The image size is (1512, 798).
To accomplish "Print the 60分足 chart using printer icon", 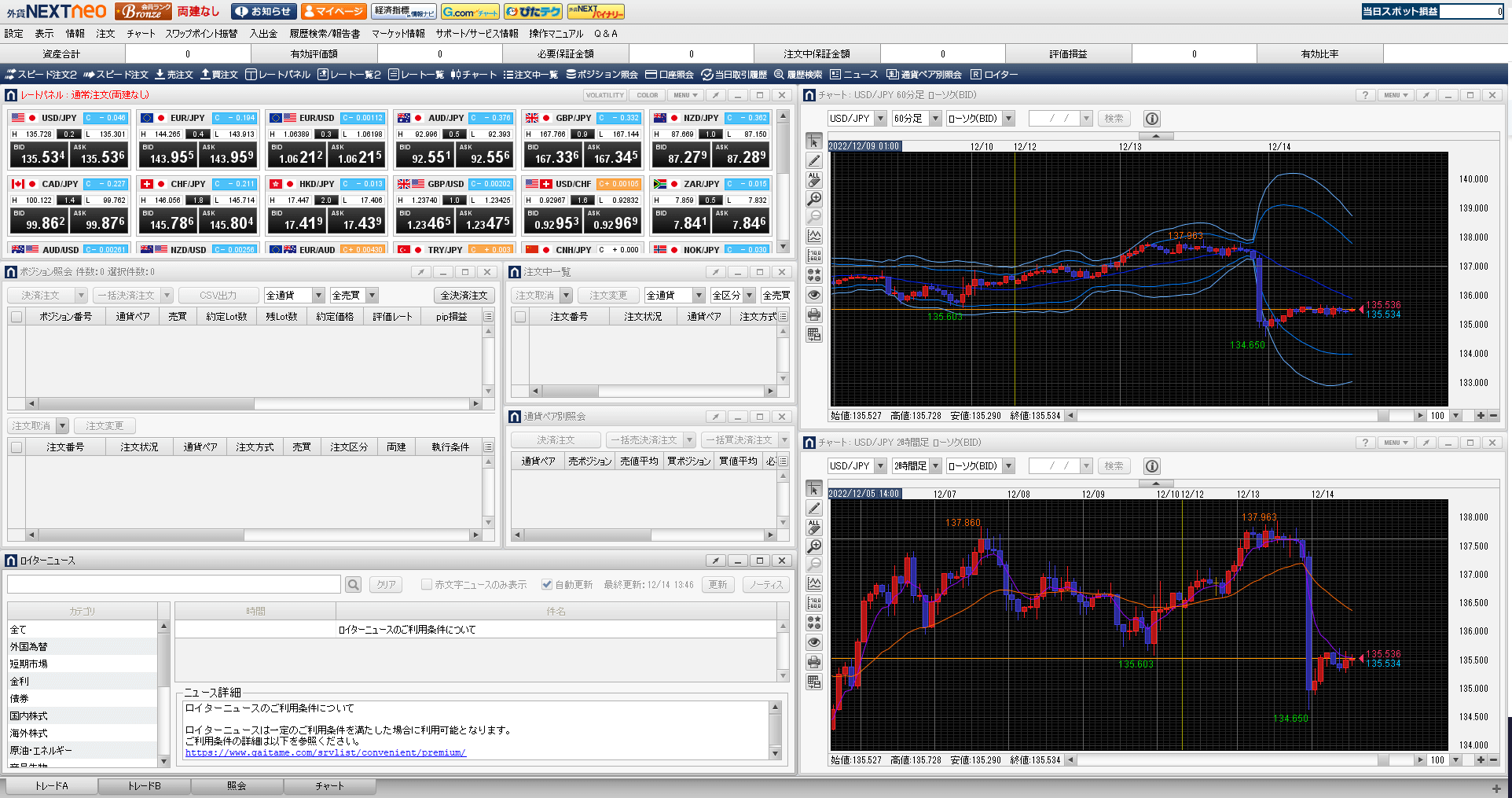I will pyautogui.click(x=814, y=314).
